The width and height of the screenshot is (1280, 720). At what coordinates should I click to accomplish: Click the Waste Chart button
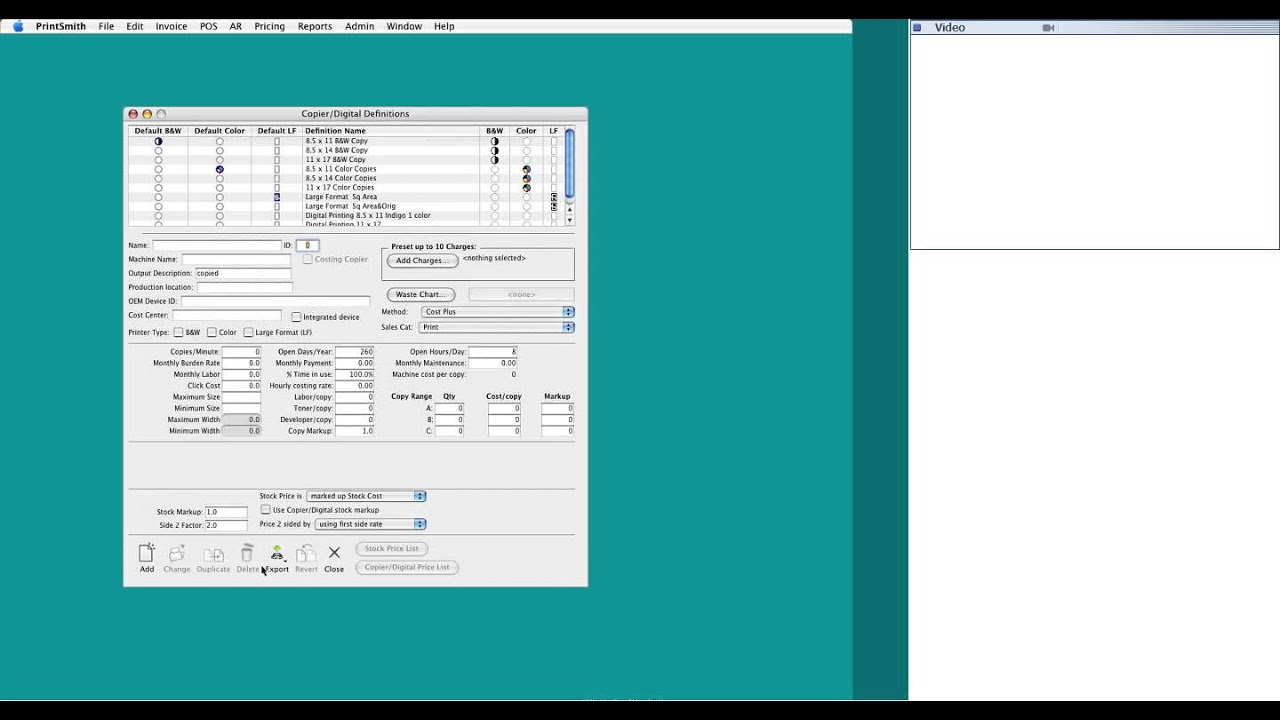click(x=421, y=295)
